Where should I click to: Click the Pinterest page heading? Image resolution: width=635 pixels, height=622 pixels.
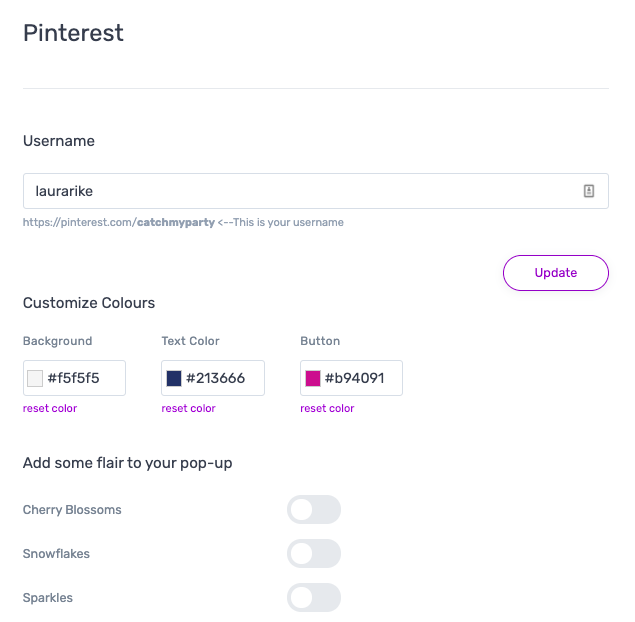73,33
